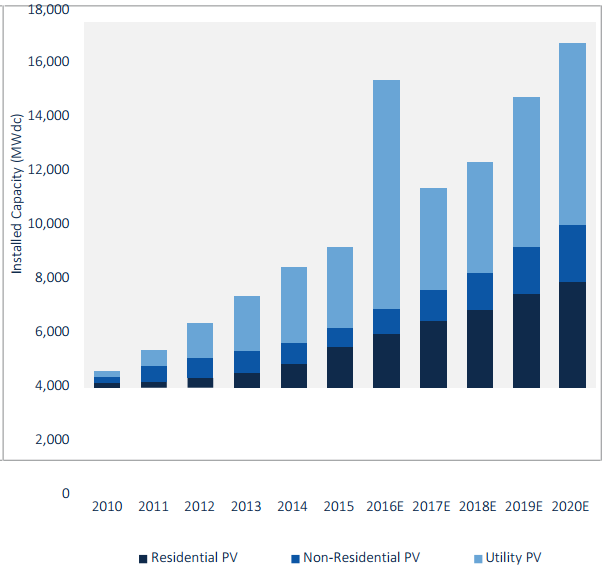
Task: Select the Utility PV legend label
Action: click(514, 558)
